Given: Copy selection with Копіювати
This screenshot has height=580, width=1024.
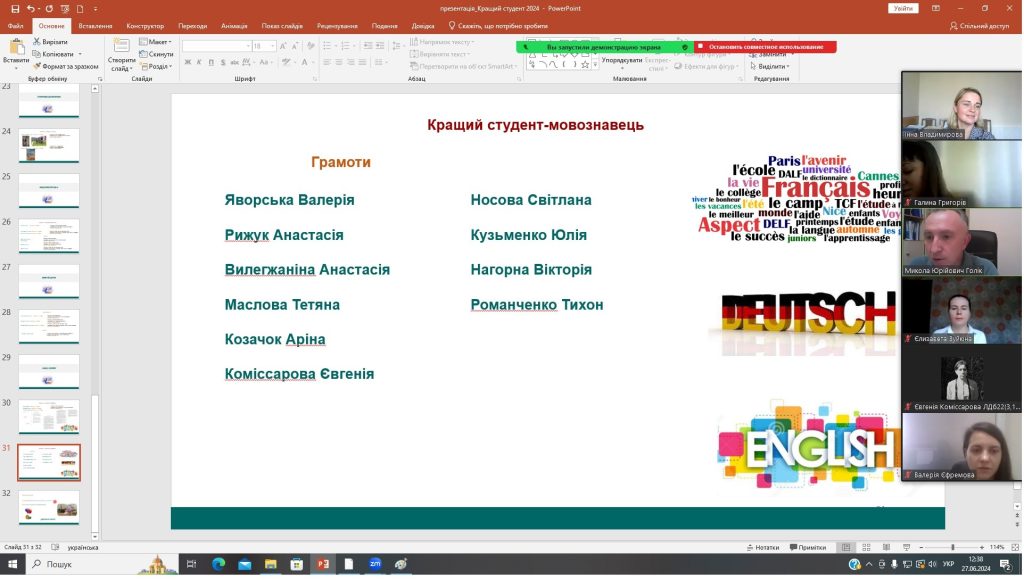Looking at the screenshot, I should pyautogui.click(x=54, y=54).
